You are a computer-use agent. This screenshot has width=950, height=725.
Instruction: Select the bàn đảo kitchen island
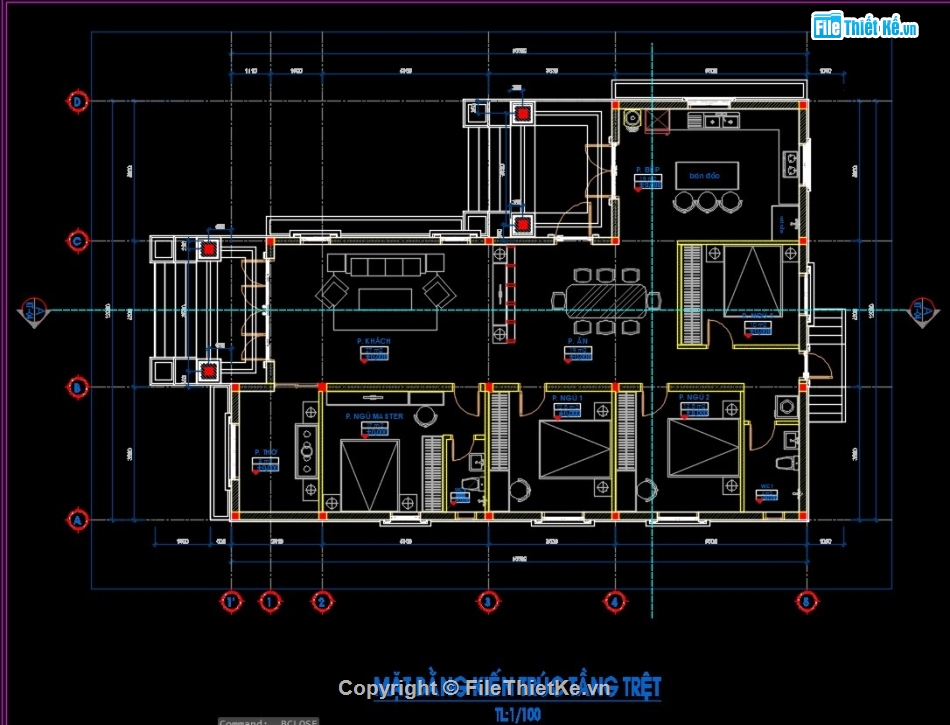(x=706, y=176)
